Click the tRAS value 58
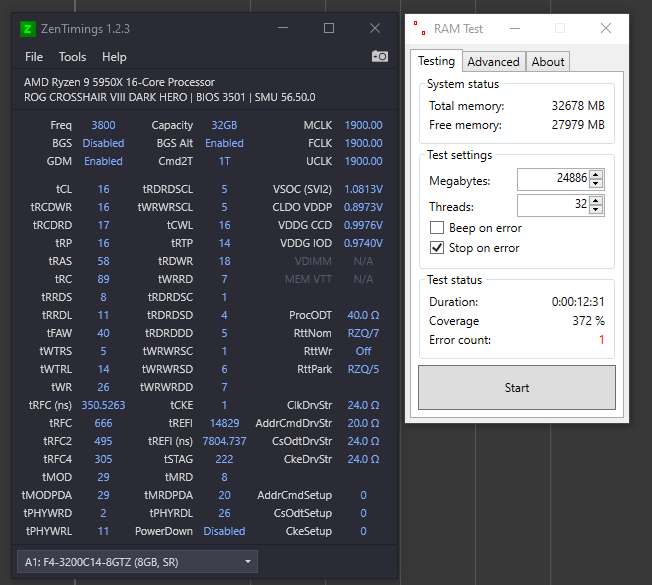Image resolution: width=652 pixels, height=585 pixels. [x=103, y=261]
